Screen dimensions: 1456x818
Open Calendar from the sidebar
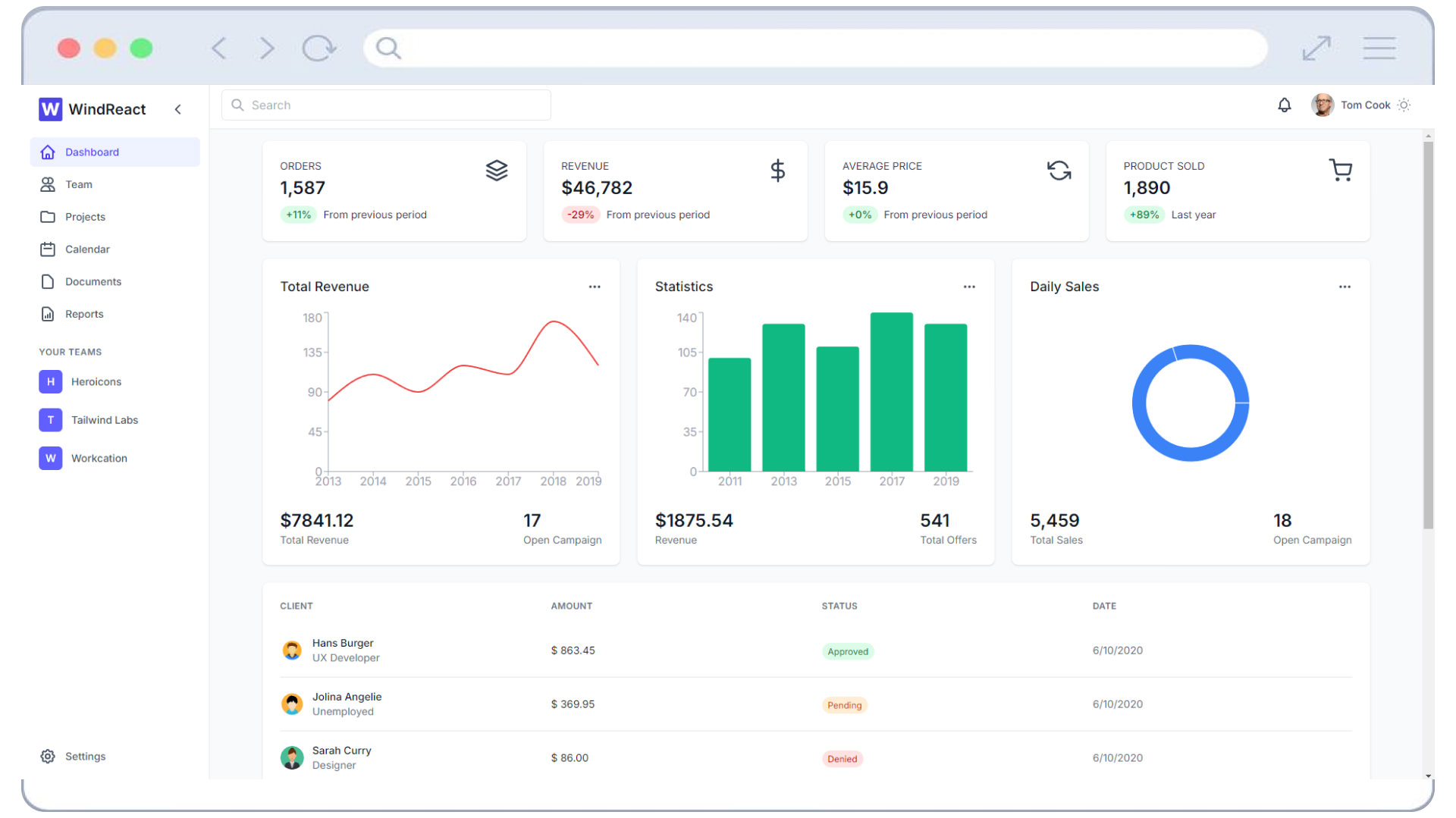(115, 249)
